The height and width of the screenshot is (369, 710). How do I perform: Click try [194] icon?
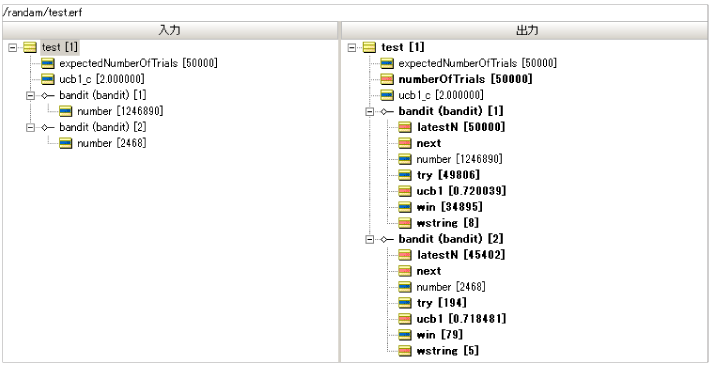(x=405, y=303)
